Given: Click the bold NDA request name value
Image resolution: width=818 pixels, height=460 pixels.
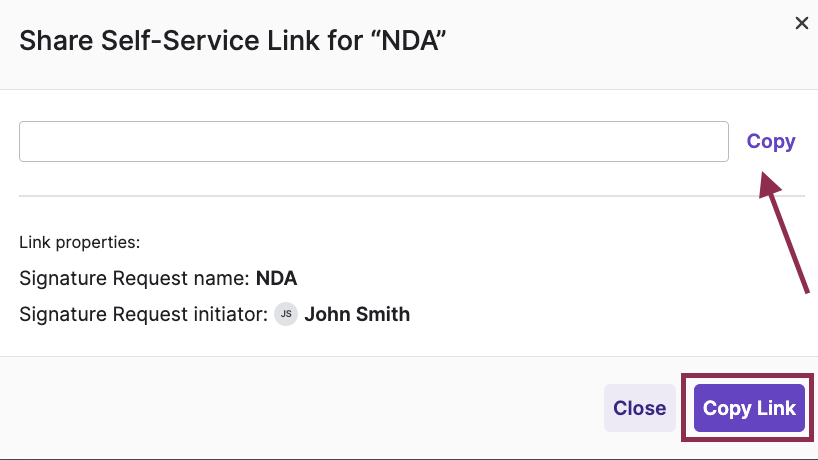Looking at the screenshot, I should (277, 278).
